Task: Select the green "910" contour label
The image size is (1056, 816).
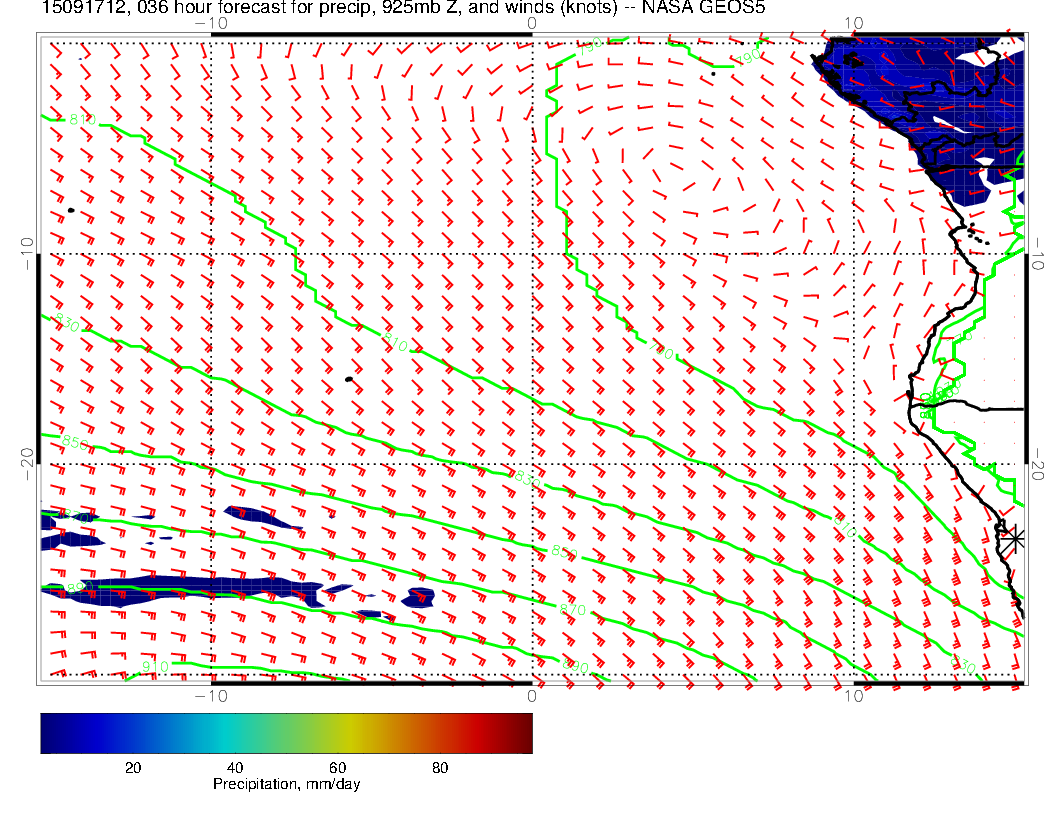Action: (x=154, y=667)
